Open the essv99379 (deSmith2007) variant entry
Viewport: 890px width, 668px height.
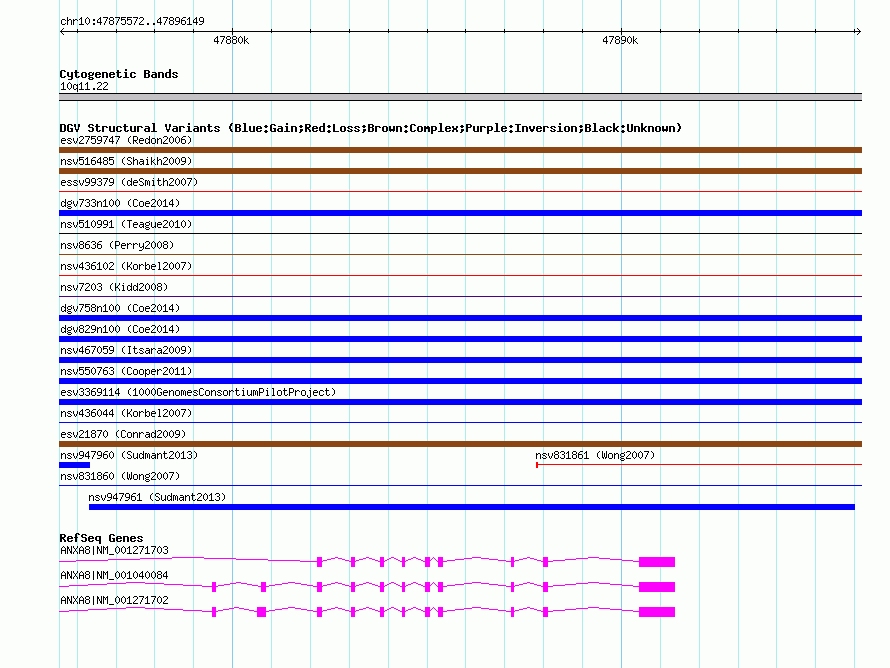pyautogui.click(x=129, y=182)
